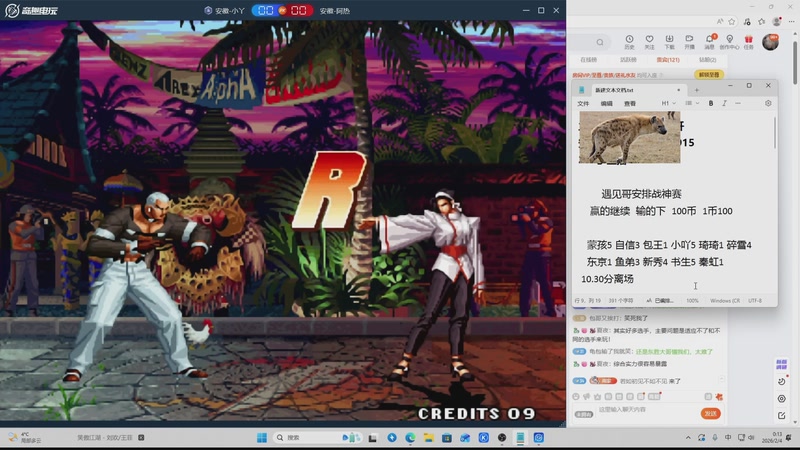Switch to the 贵宾(121) tab
This screenshot has height=450, width=800.
point(668,60)
